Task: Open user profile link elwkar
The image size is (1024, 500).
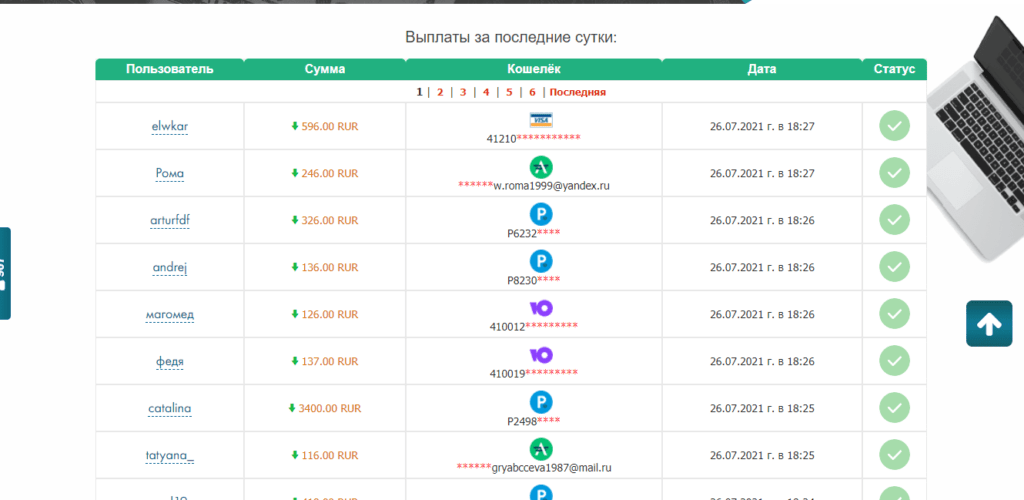Action: [x=169, y=127]
